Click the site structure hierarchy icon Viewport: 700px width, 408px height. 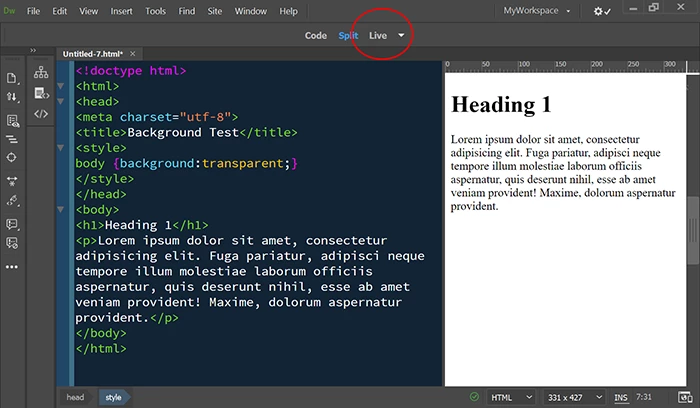[41, 72]
